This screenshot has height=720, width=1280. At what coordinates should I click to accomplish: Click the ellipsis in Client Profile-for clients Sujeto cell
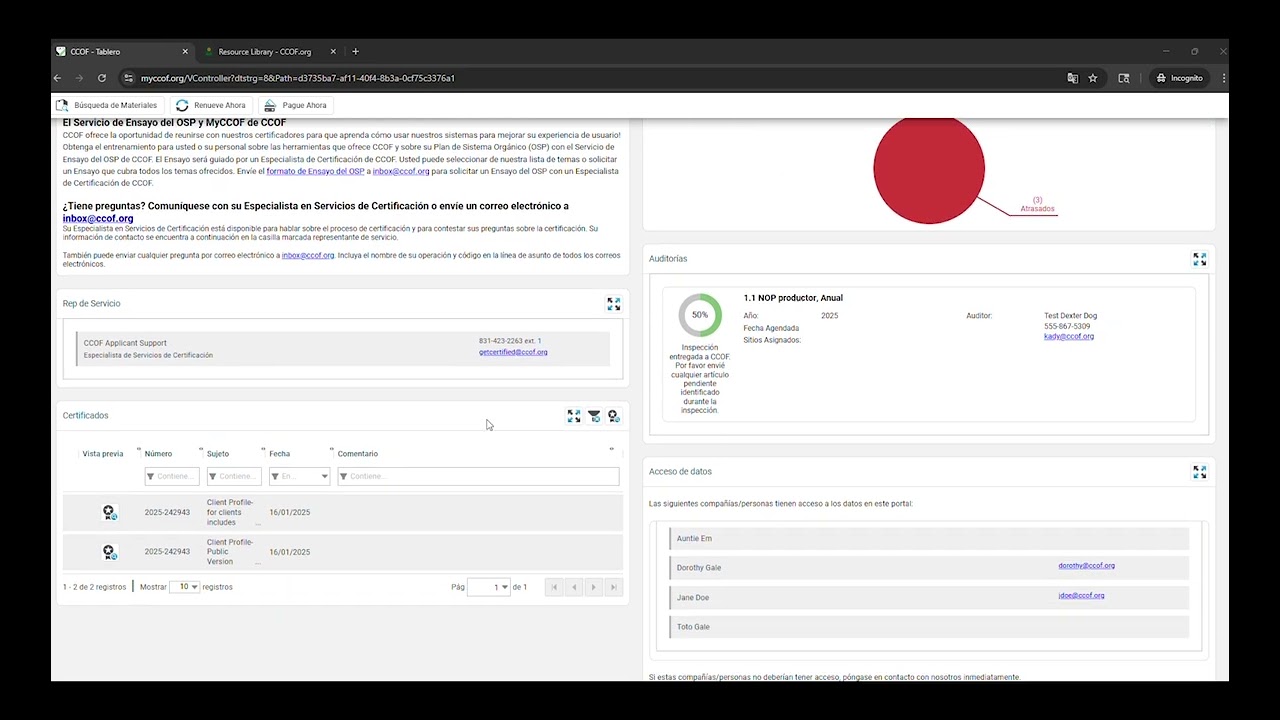[x=258, y=523]
